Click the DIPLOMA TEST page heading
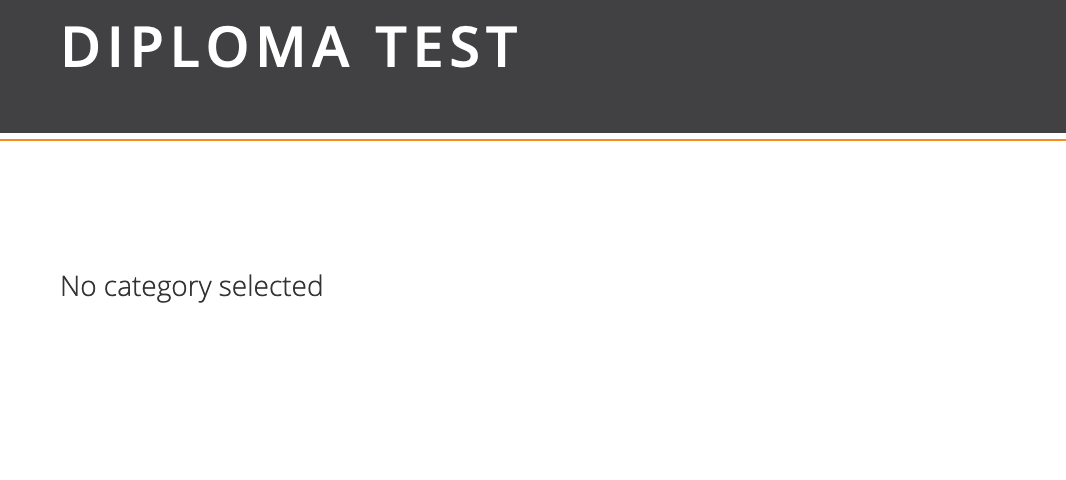 pos(290,47)
